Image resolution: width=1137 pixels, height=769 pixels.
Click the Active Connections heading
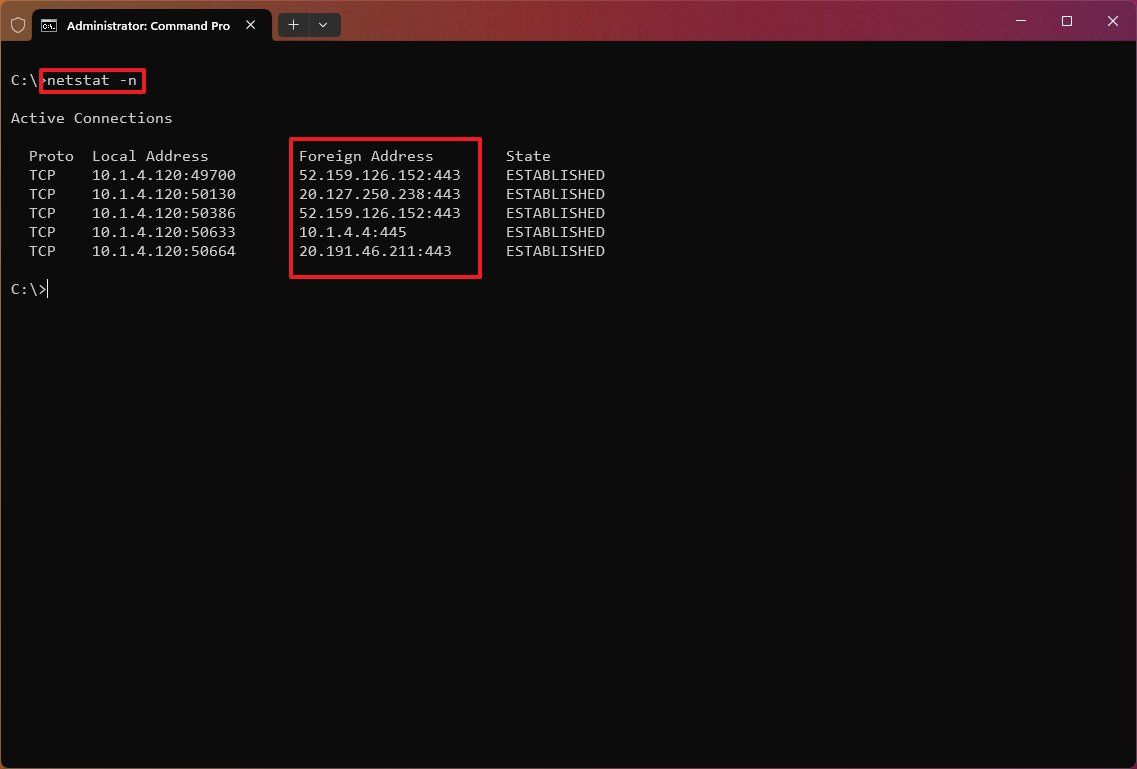[x=91, y=117]
